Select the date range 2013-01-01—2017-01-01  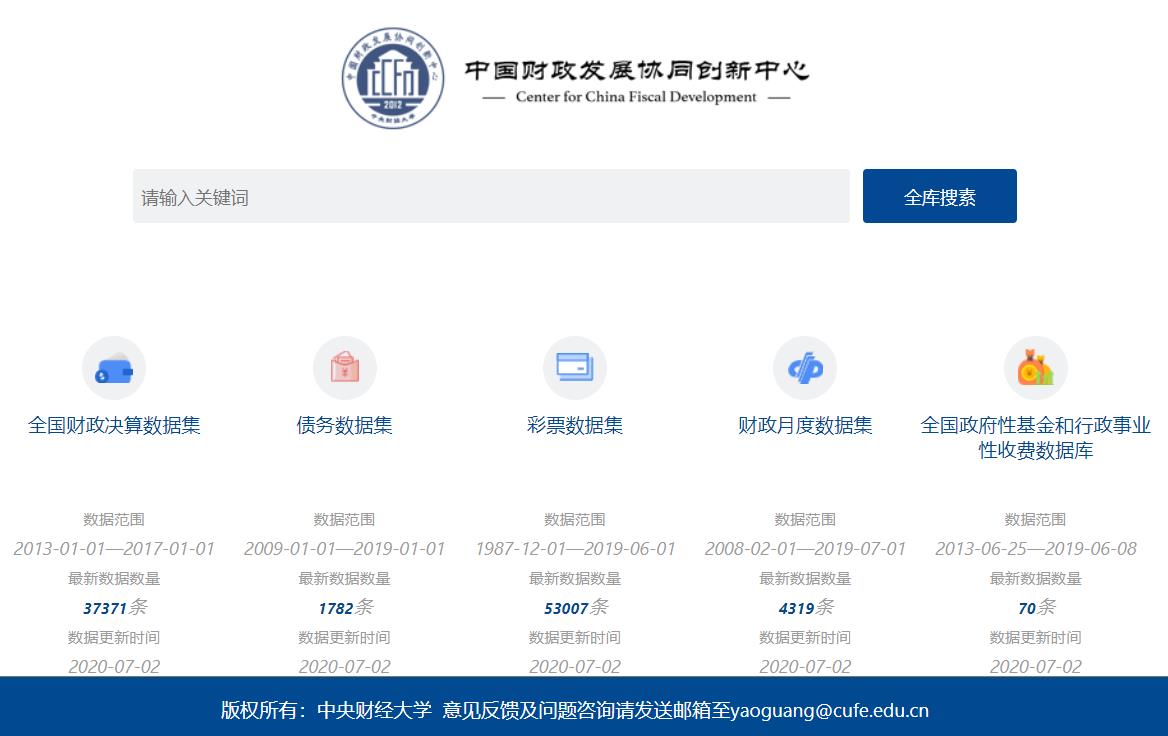[x=114, y=549]
